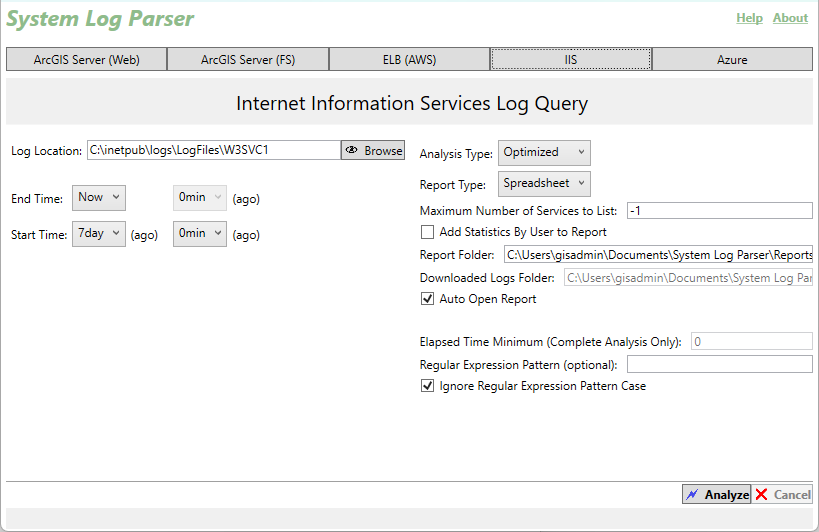Viewport: 819px width, 532px height.
Task: Open the Azure tab
Action: coord(732,59)
